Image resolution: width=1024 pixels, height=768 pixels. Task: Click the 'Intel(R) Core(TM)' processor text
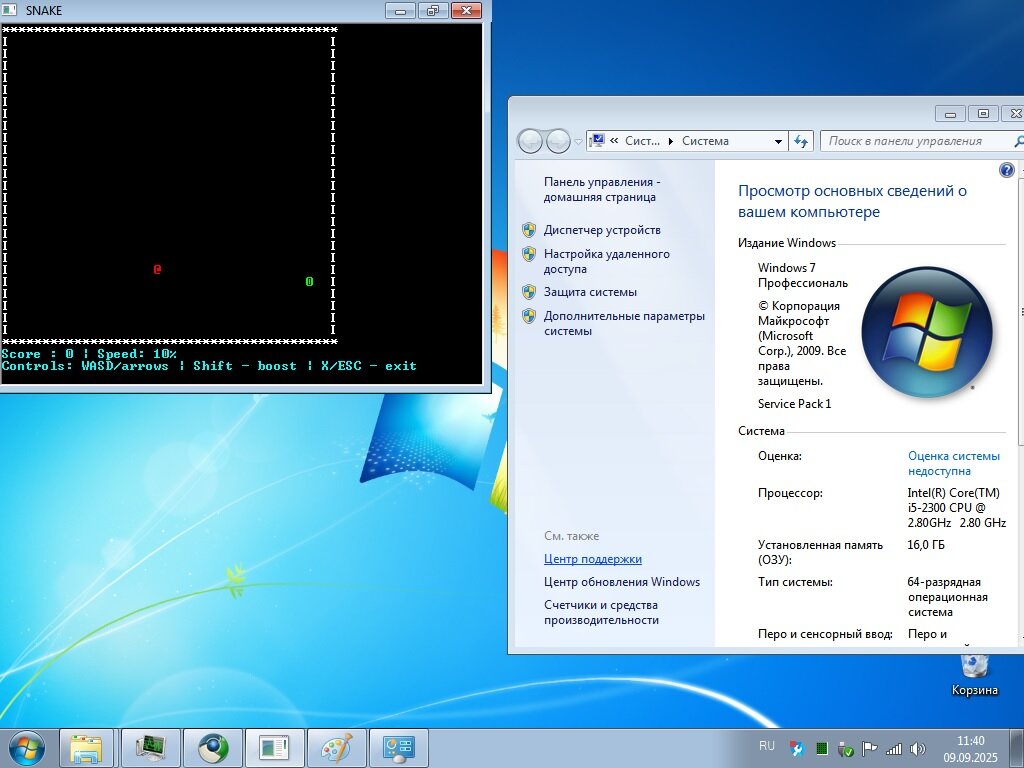point(953,492)
